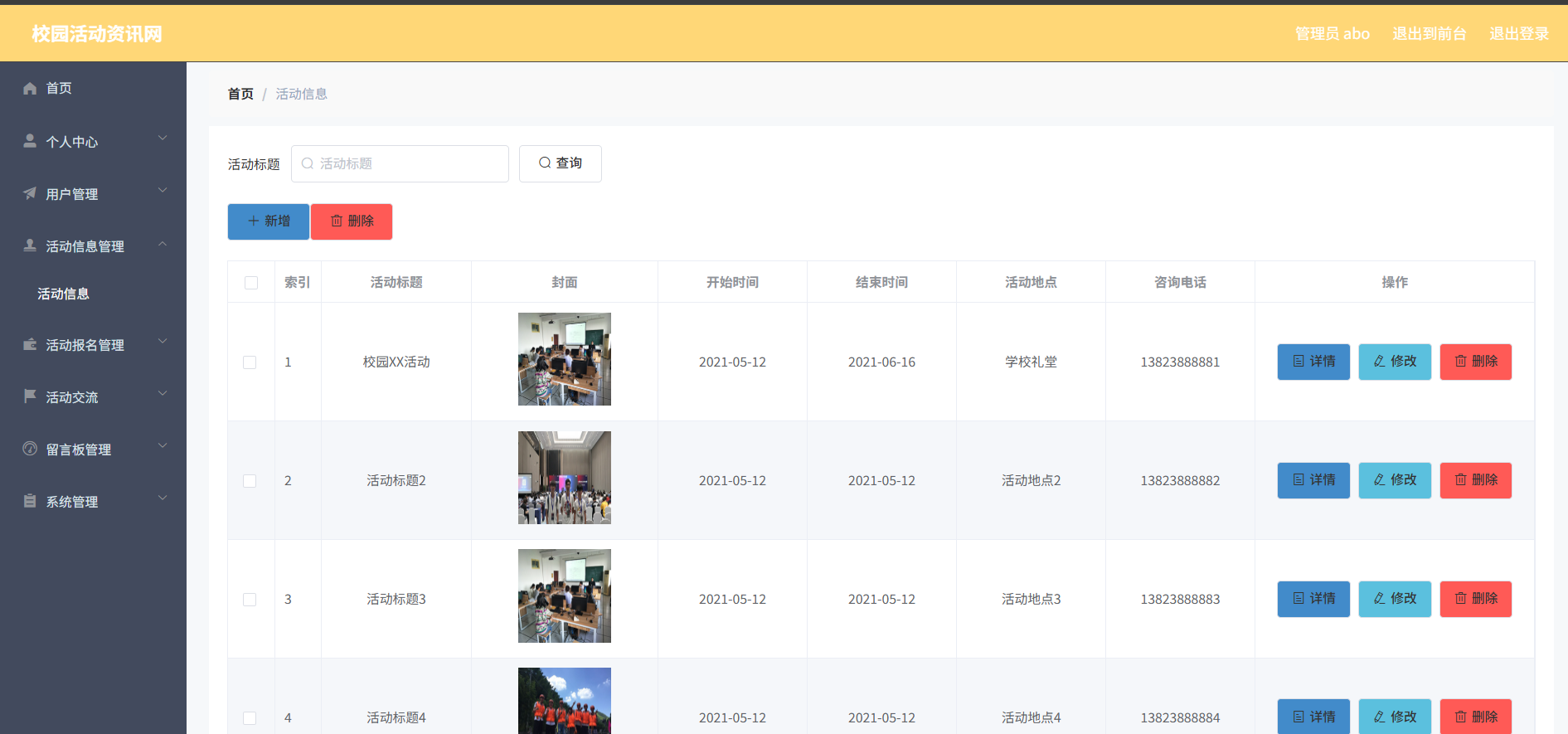Click the pencil icon on 修改 for 校园XX活动
Image resolution: width=1568 pixels, height=734 pixels.
coord(1380,361)
